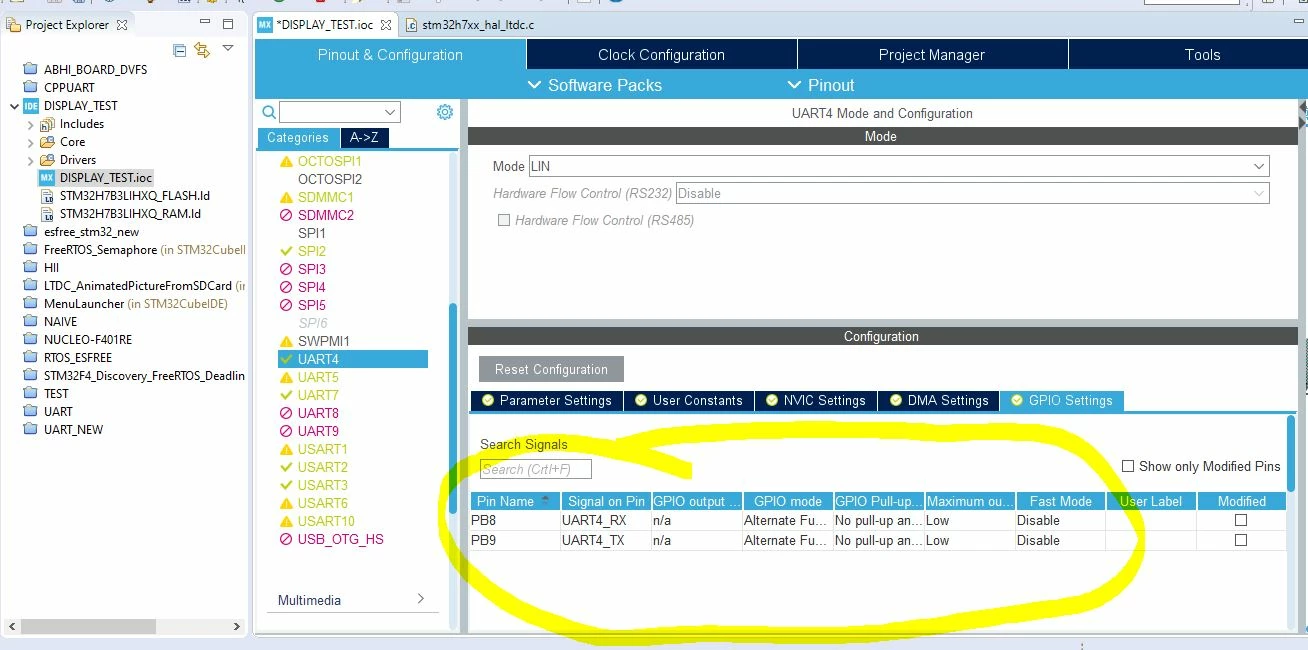The height and width of the screenshot is (650, 1308).
Task: Click IDE icon of DISPLAY_TEST project
Action: (31, 105)
